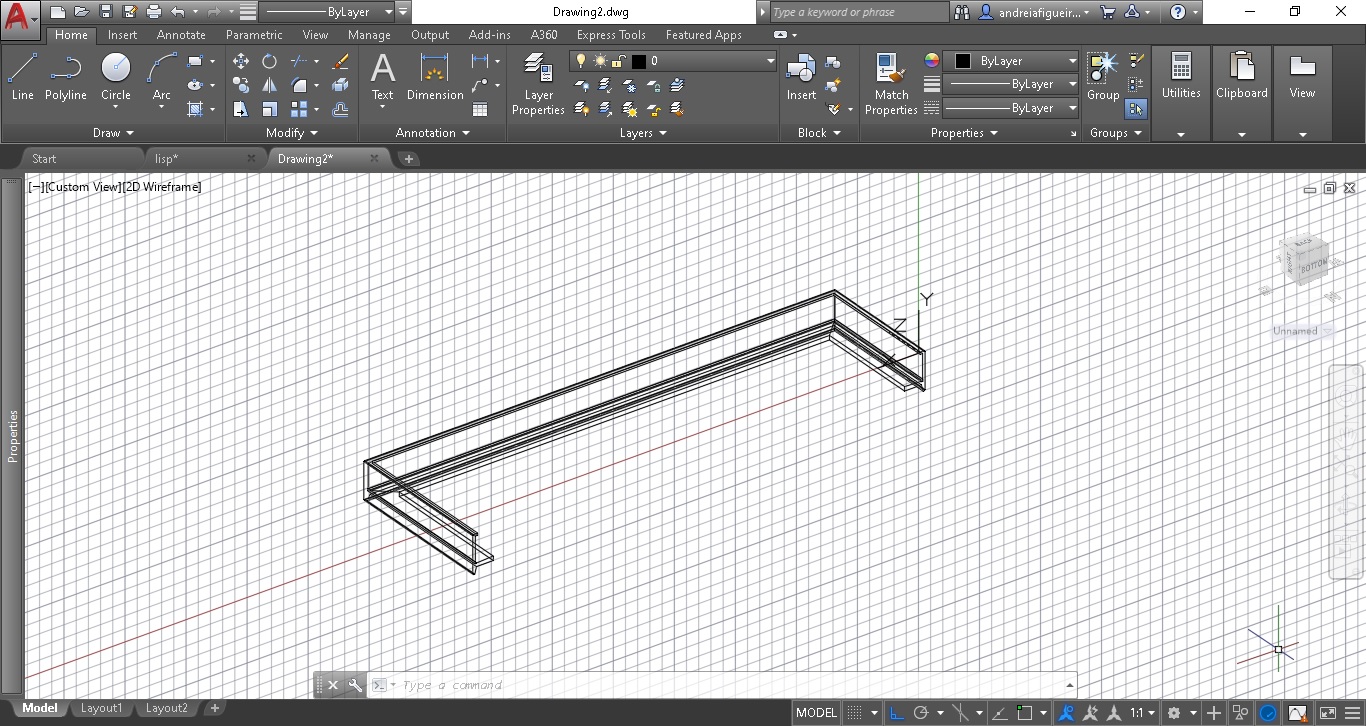Image resolution: width=1366 pixels, height=726 pixels.
Task: Toggle 2D Object Snap in status bar
Action: (x=1025, y=713)
